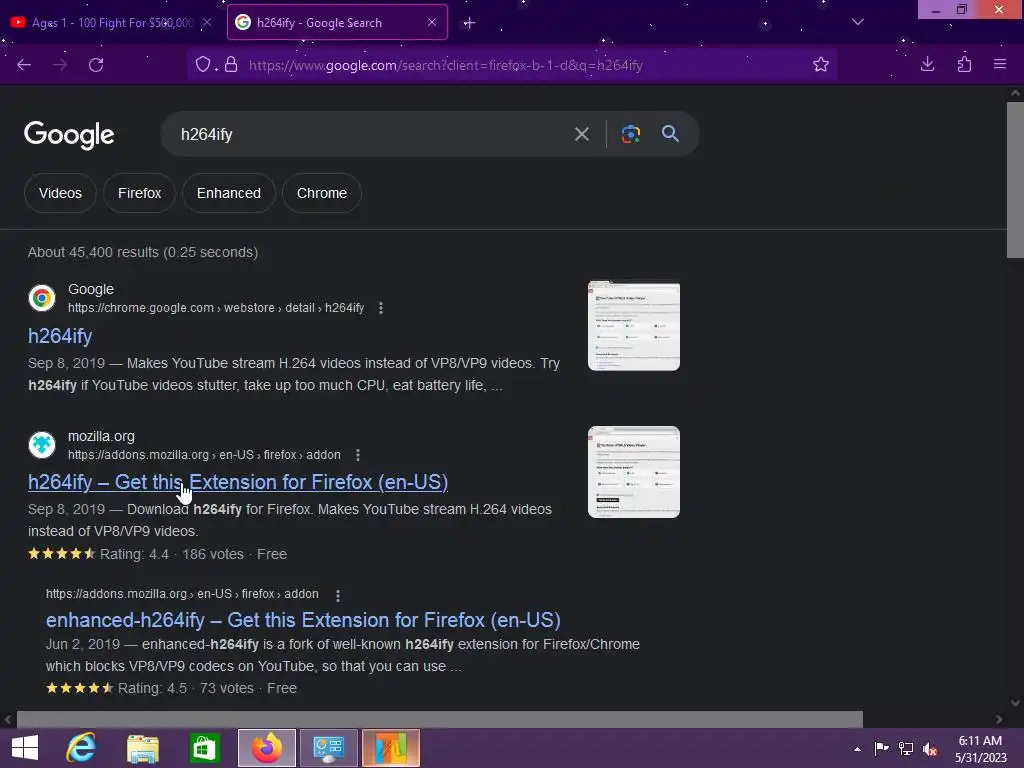Open the Control Panel taskbar icon
This screenshot has width=1024, height=768.
(328, 748)
